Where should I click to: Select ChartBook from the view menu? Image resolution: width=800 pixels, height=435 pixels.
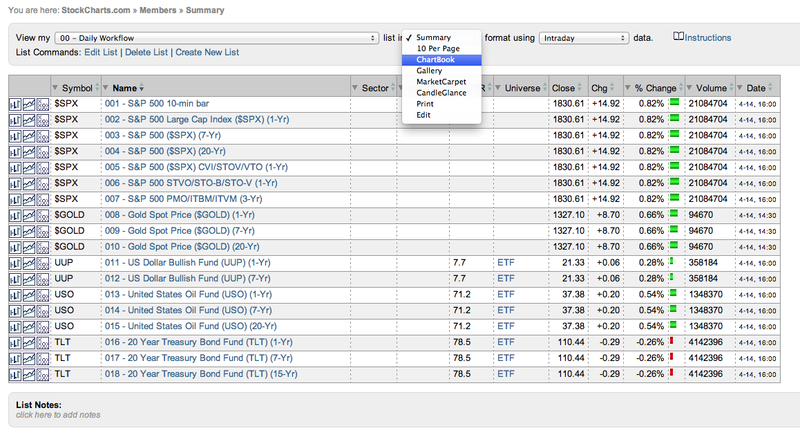[441, 60]
